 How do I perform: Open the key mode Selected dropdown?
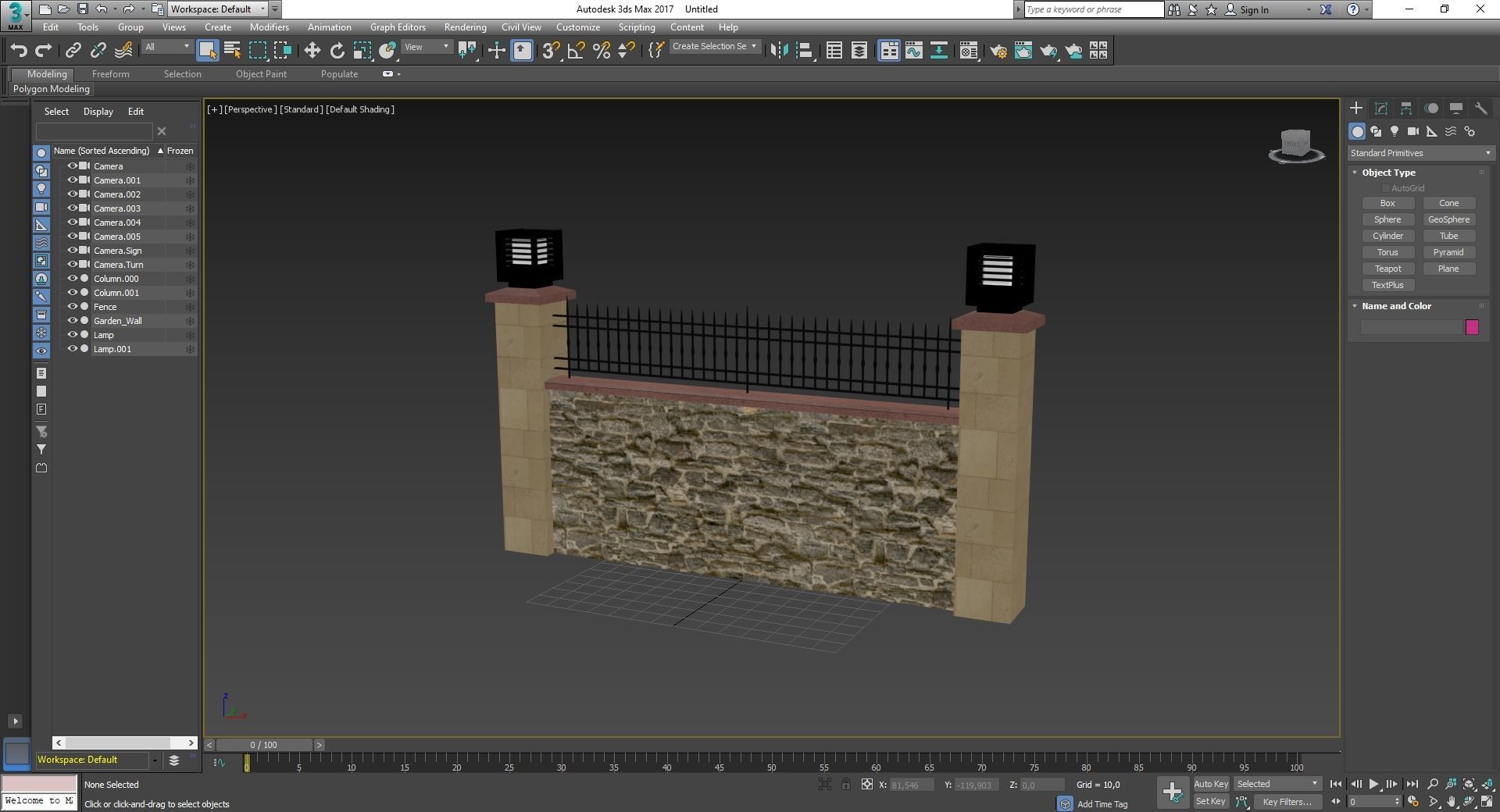coord(1277,784)
